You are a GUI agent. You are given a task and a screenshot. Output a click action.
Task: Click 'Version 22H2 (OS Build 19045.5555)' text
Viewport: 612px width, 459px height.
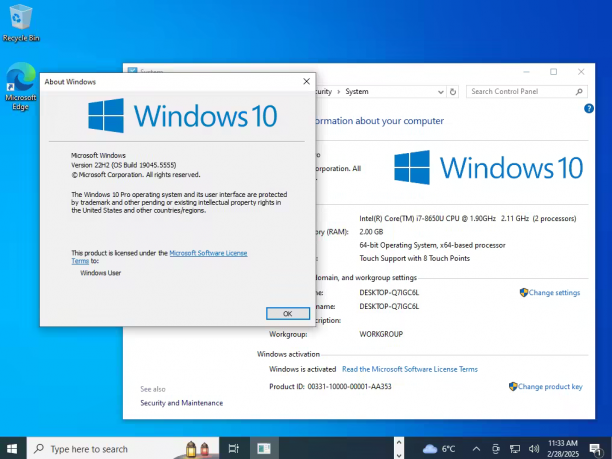[124, 165]
